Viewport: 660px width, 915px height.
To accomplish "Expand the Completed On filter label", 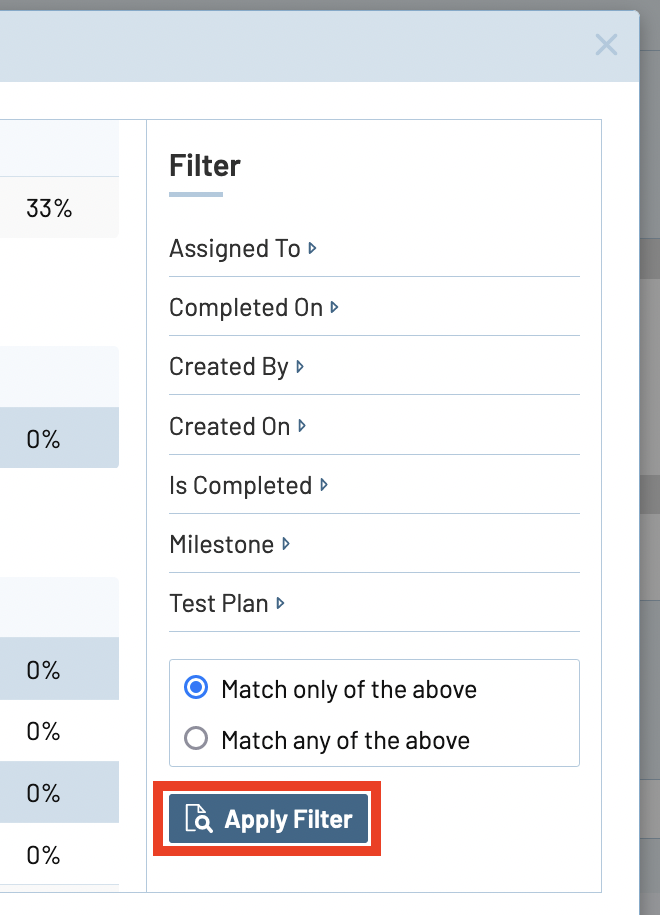I will tap(246, 308).
